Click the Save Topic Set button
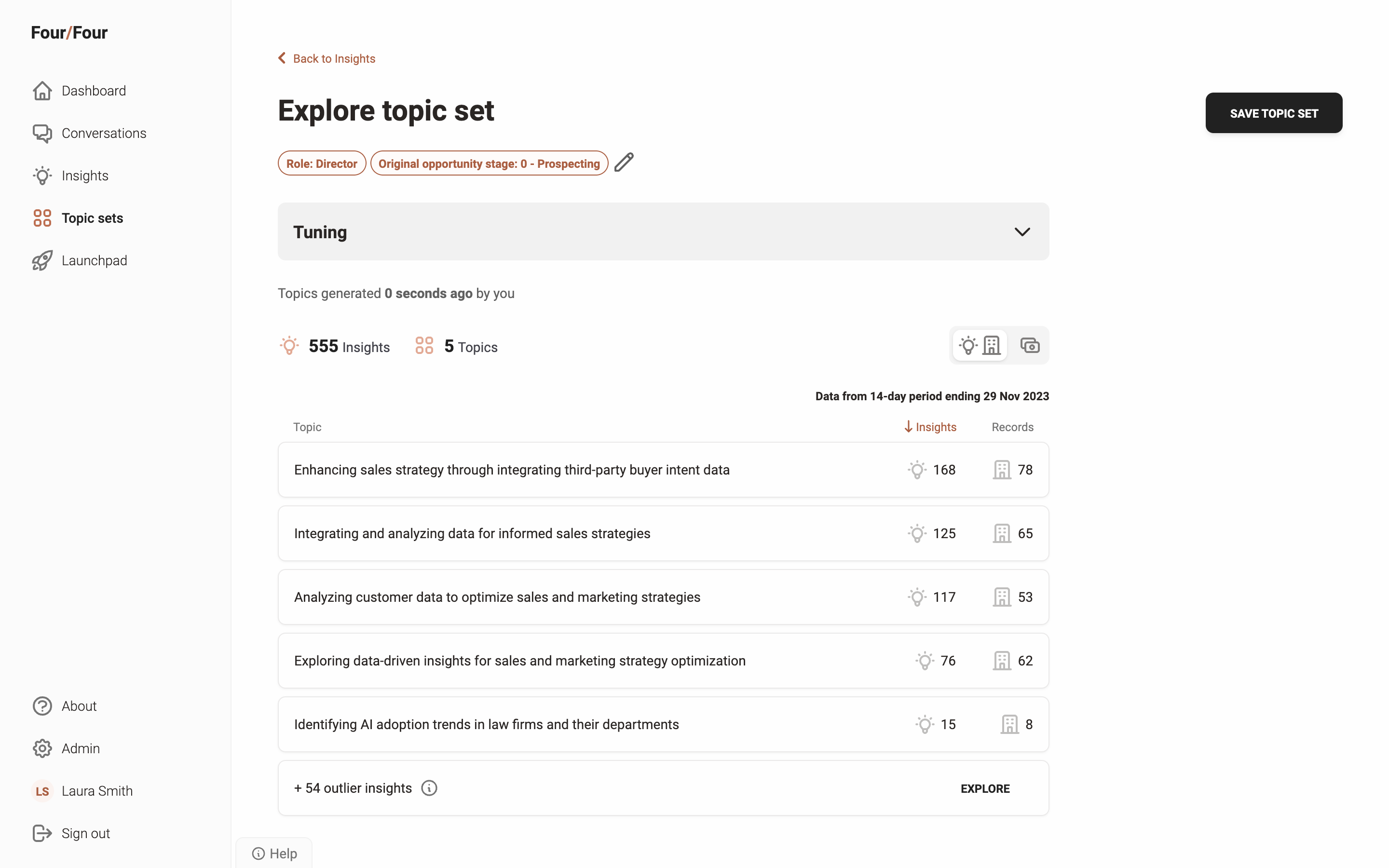 tap(1273, 113)
